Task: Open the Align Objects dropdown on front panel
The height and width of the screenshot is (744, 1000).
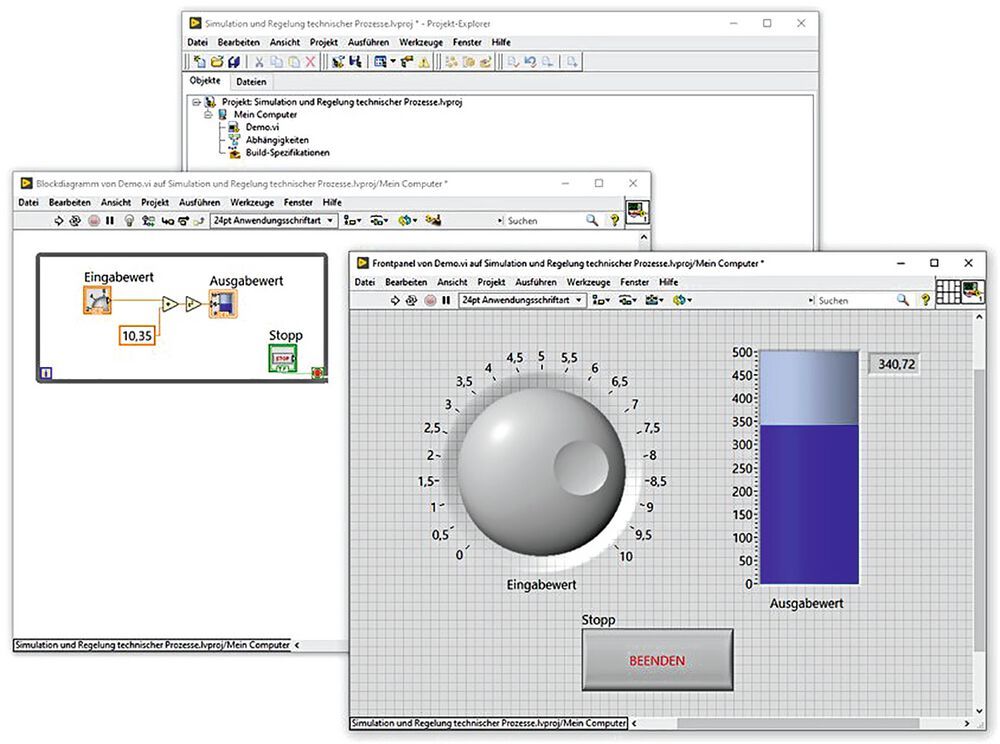Action: [x=598, y=300]
